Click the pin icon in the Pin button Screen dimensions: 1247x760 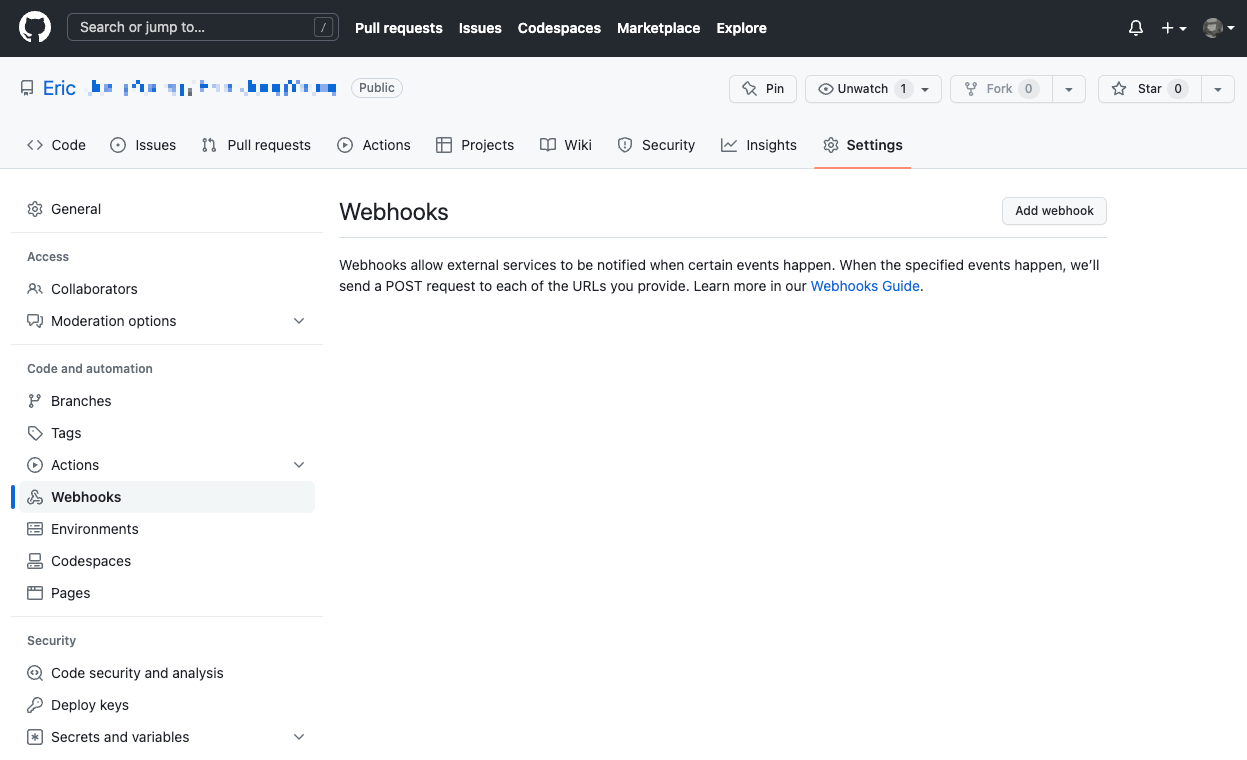(750, 89)
